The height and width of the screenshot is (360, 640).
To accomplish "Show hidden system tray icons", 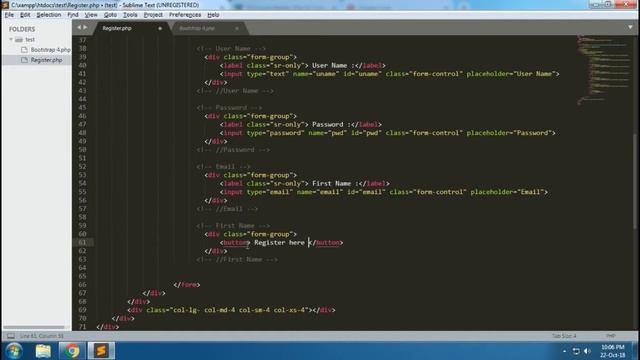I will click(564, 351).
